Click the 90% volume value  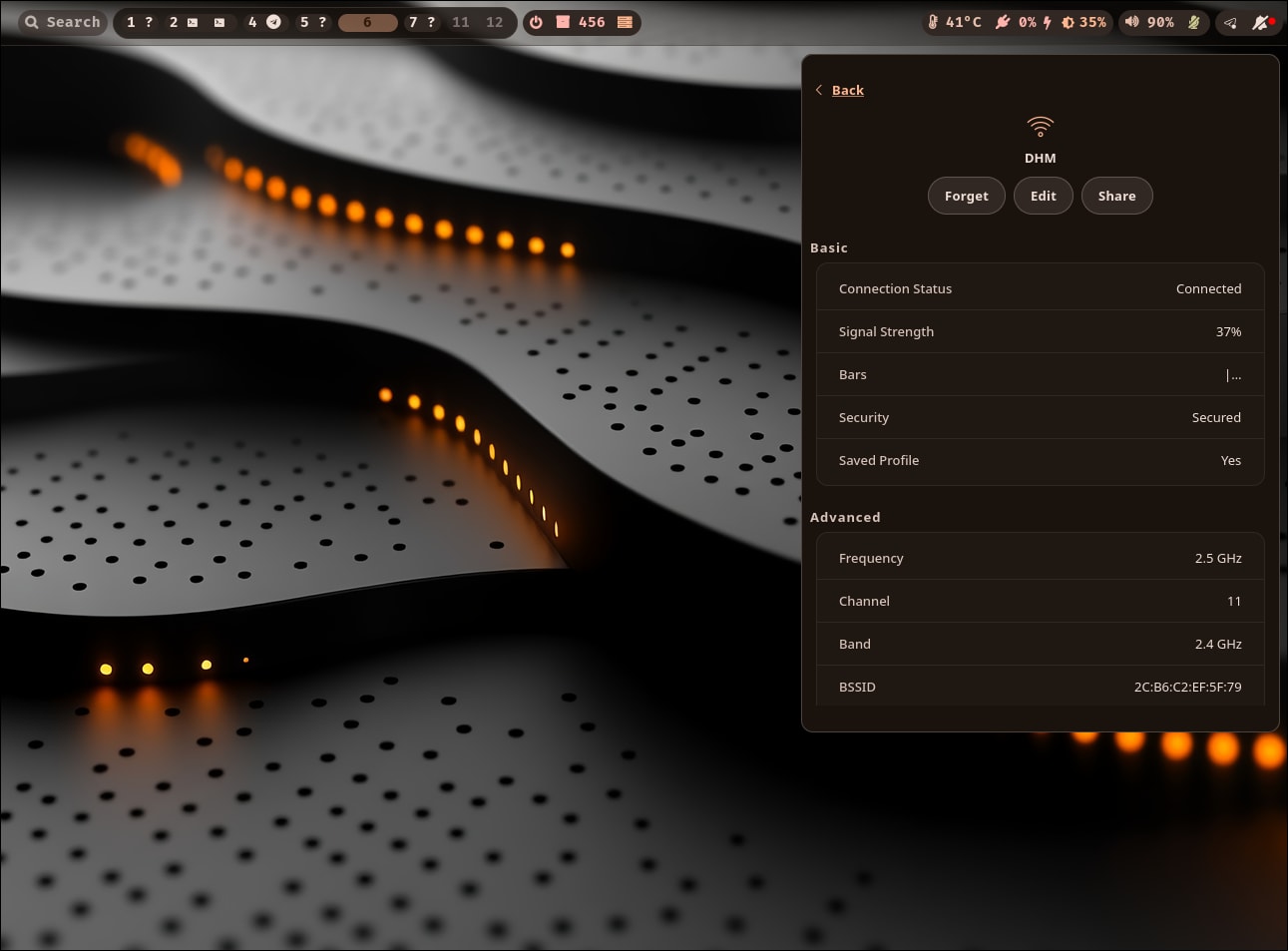(x=1161, y=22)
